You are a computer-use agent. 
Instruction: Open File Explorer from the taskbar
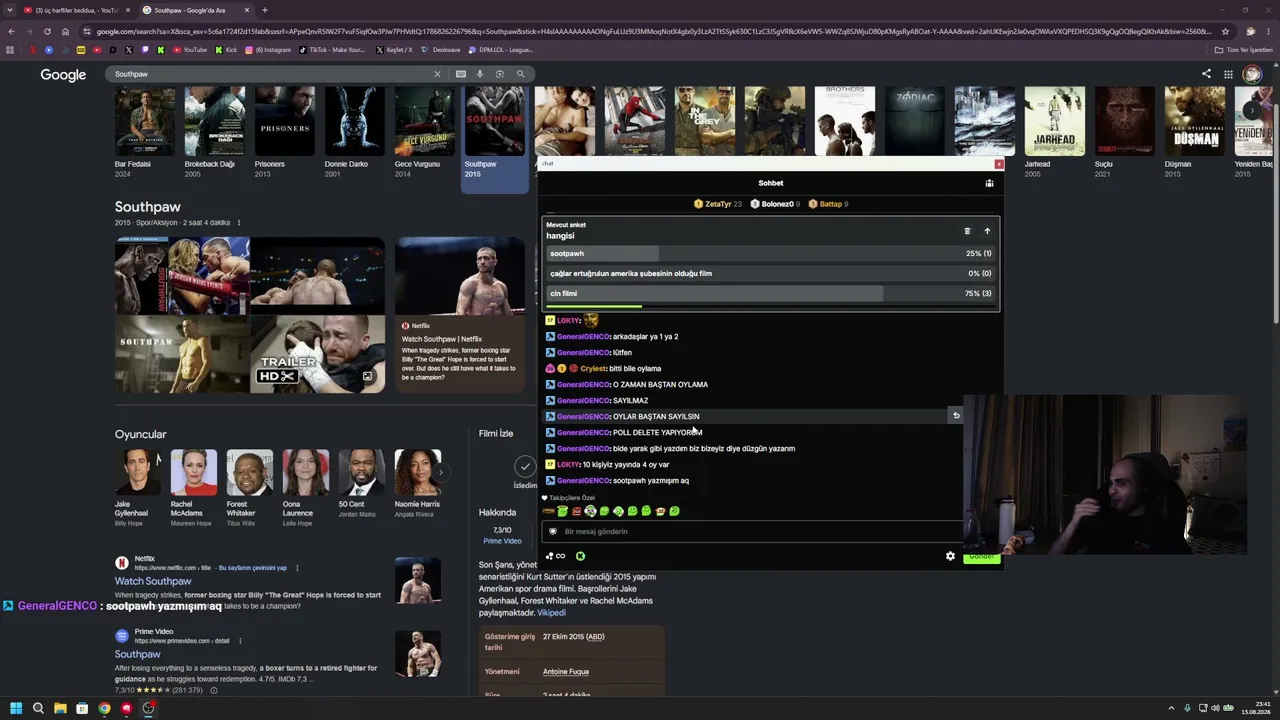pyautogui.click(x=60, y=708)
